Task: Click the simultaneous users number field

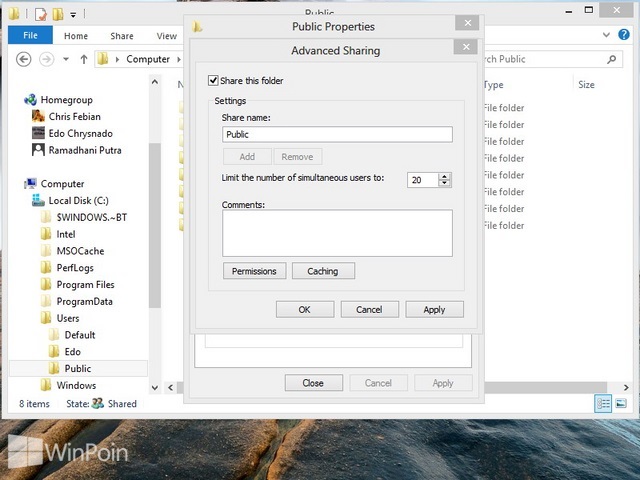Action: [x=423, y=180]
